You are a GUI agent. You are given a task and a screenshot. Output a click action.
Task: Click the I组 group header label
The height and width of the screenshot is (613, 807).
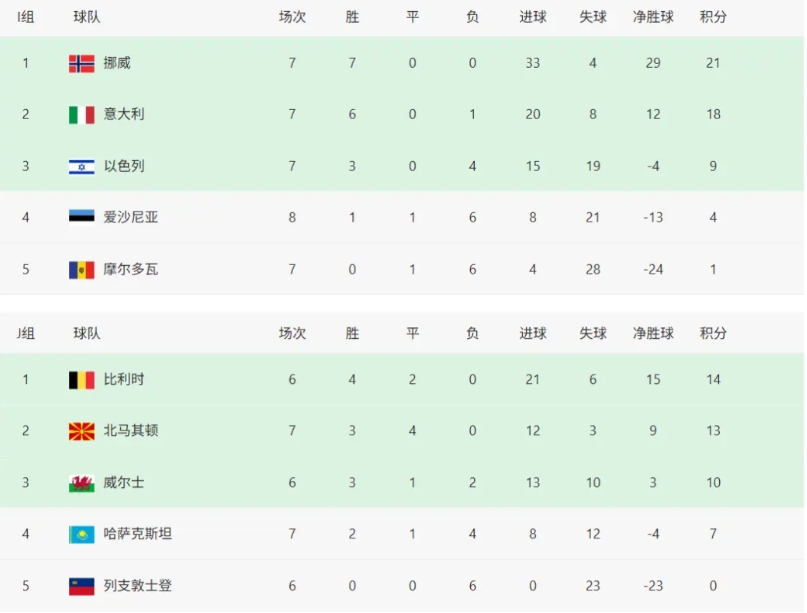tap(25, 17)
